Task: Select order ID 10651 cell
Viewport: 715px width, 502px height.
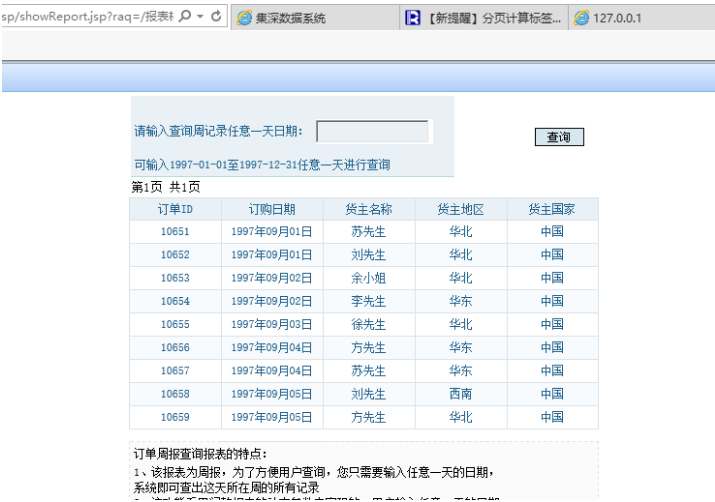Action: 175,232
